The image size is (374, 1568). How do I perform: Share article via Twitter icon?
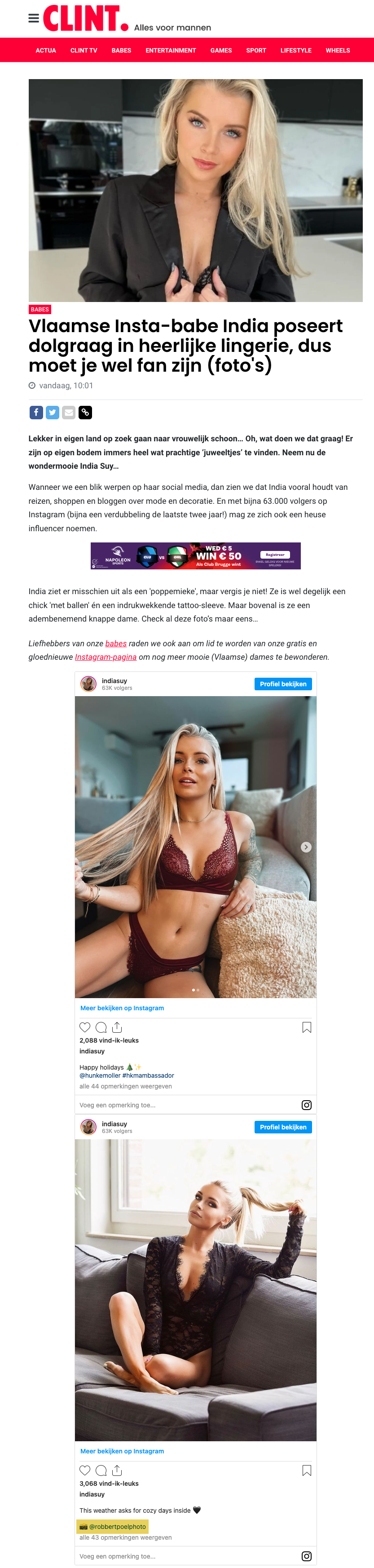(x=53, y=413)
